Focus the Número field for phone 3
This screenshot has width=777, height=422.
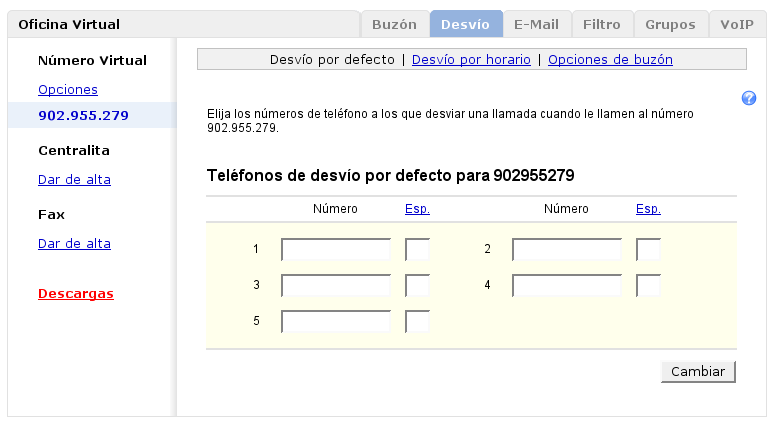(336, 286)
